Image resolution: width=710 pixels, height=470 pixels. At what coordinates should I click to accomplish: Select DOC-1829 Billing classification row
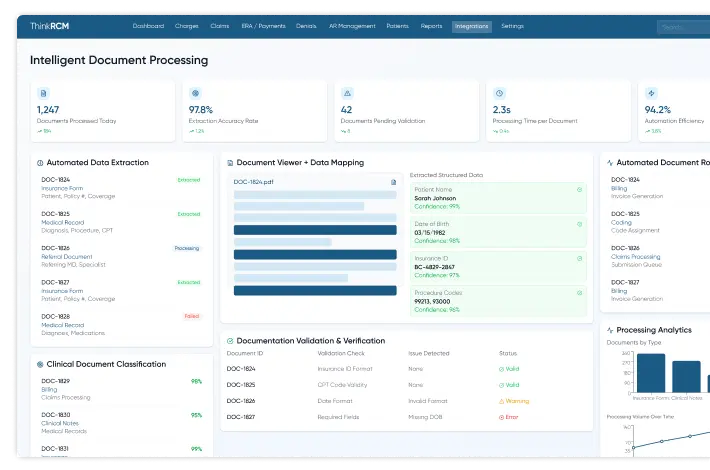coord(121,389)
